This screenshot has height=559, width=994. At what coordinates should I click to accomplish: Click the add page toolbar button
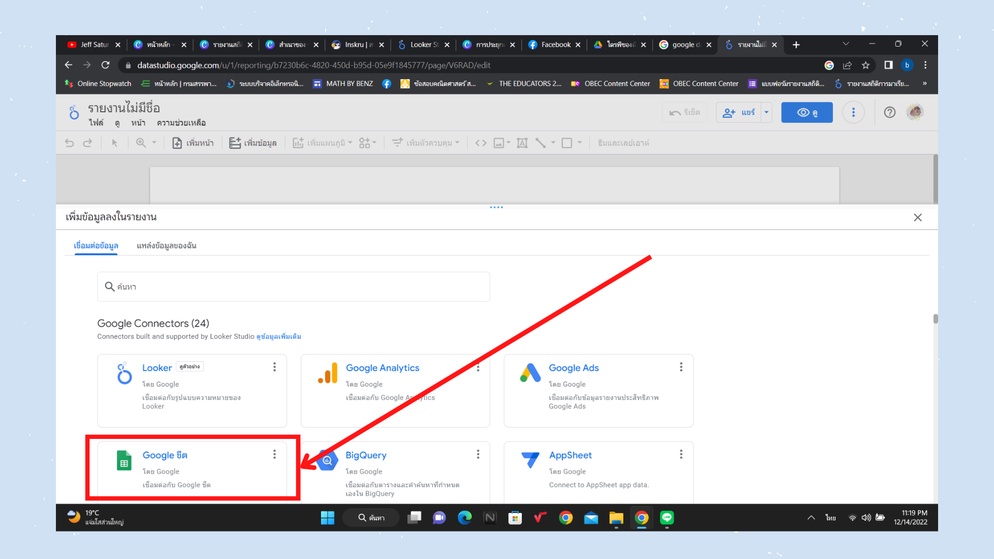click(193, 143)
